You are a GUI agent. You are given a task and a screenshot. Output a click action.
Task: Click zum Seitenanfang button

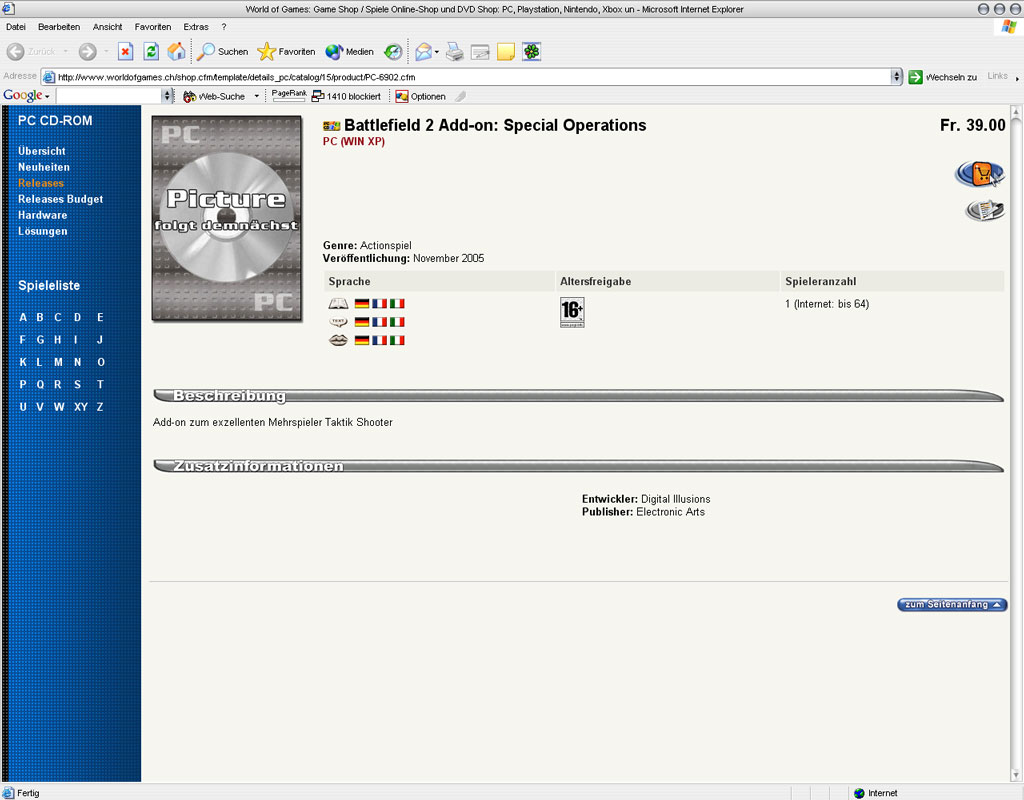click(x=952, y=605)
